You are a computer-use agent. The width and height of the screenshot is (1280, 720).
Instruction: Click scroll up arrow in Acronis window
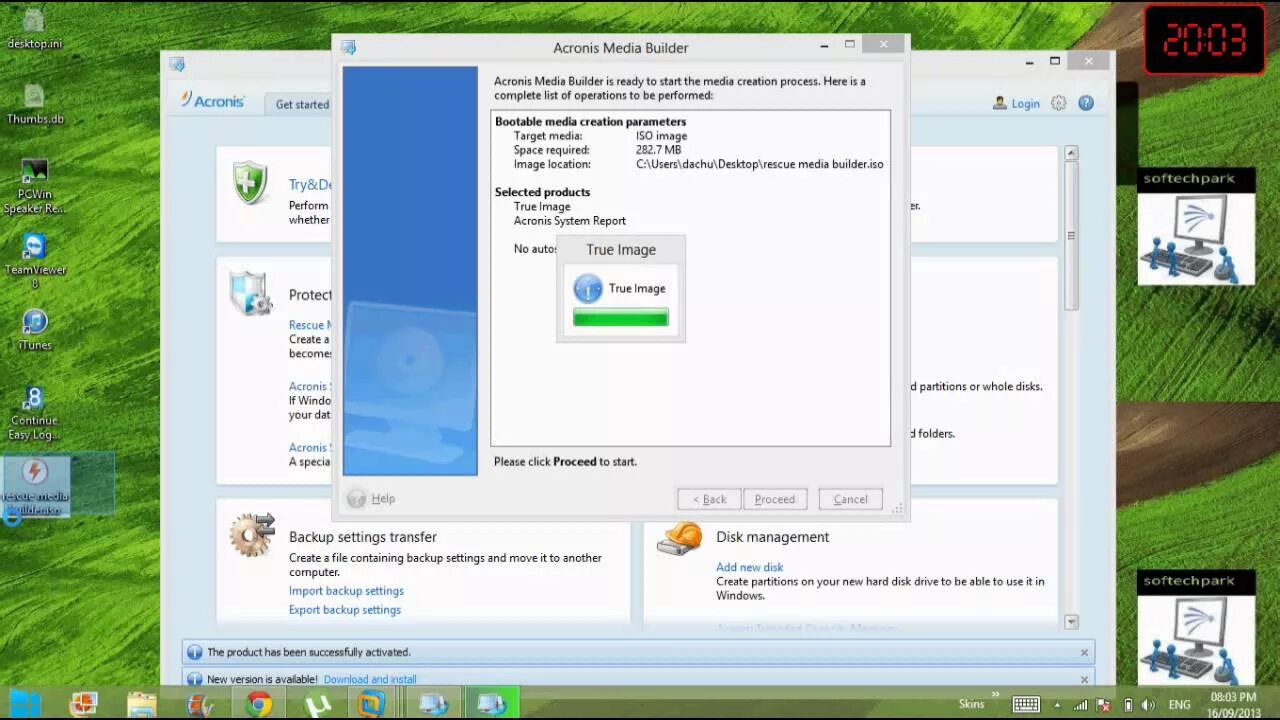1071,154
